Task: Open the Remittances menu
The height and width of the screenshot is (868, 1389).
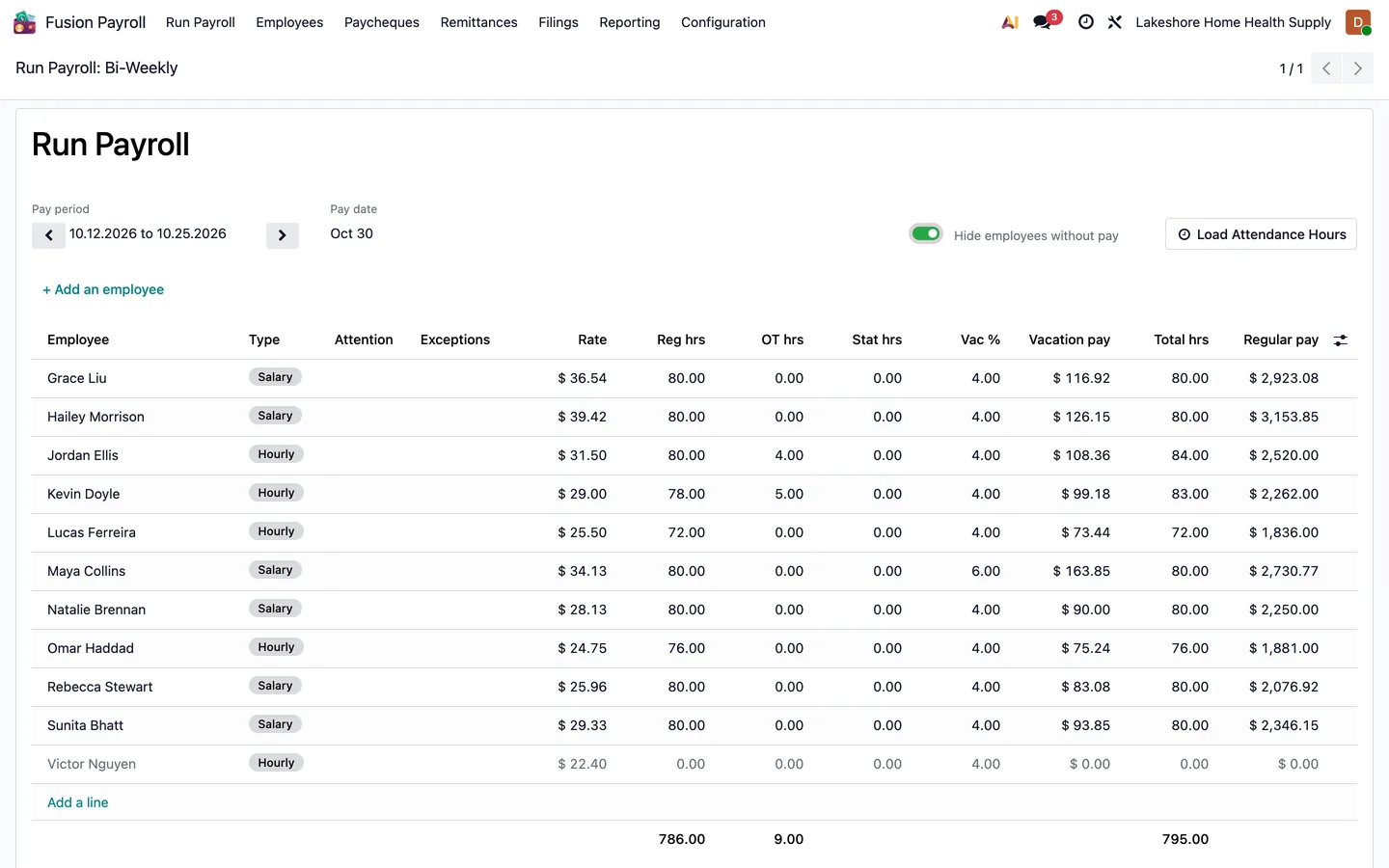Action: [478, 22]
